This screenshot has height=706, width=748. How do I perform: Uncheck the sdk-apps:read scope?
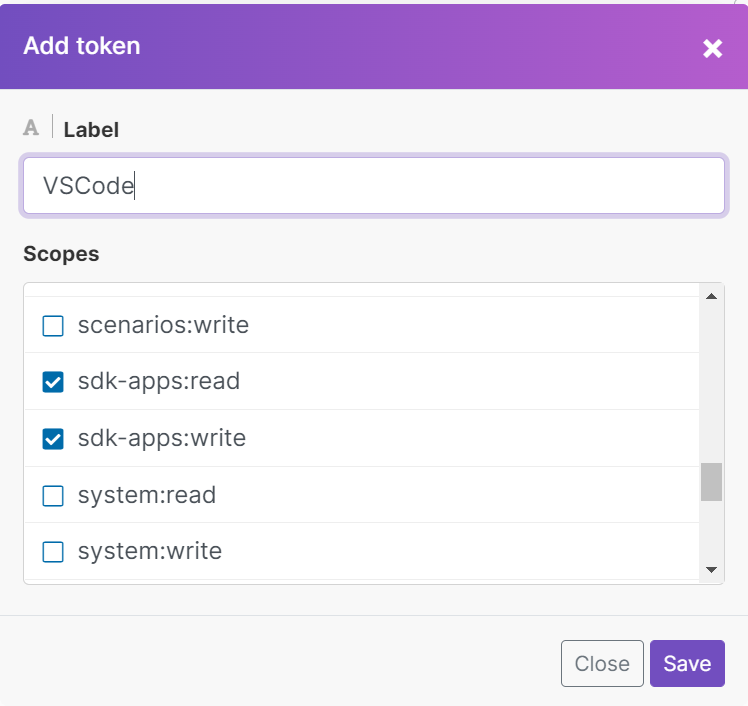[53, 382]
